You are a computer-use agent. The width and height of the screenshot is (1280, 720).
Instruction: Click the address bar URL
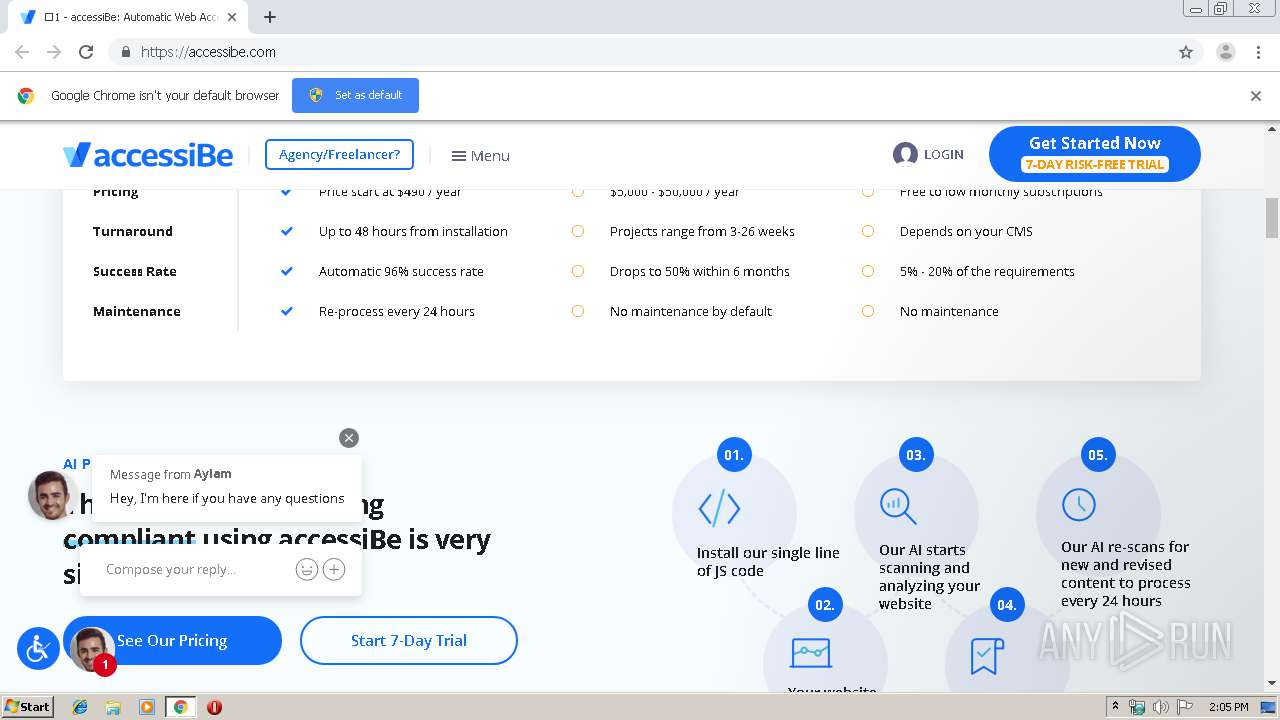pyautogui.click(x=208, y=52)
